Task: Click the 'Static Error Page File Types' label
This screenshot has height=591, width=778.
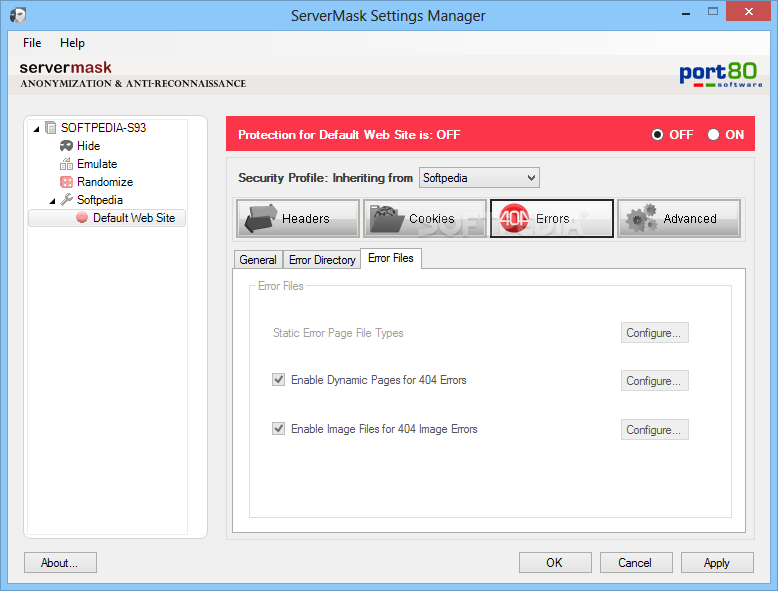Action: pyautogui.click(x=338, y=332)
